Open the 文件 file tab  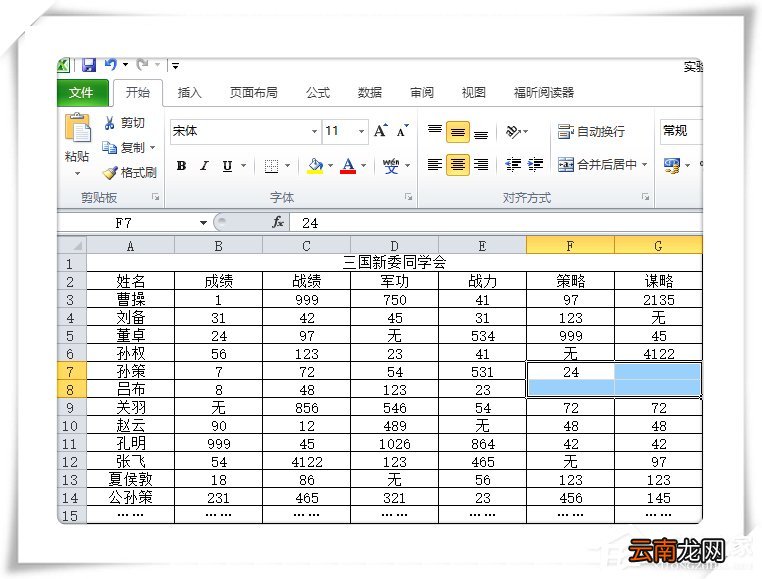82,92
